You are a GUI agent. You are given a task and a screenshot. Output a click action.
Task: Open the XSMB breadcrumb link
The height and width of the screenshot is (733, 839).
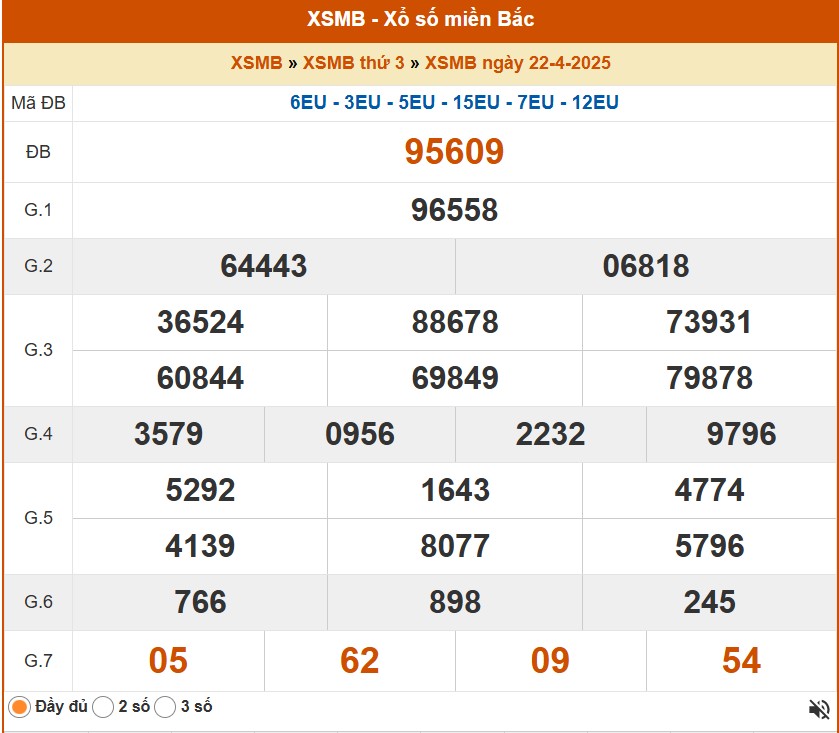coord(256,62)
